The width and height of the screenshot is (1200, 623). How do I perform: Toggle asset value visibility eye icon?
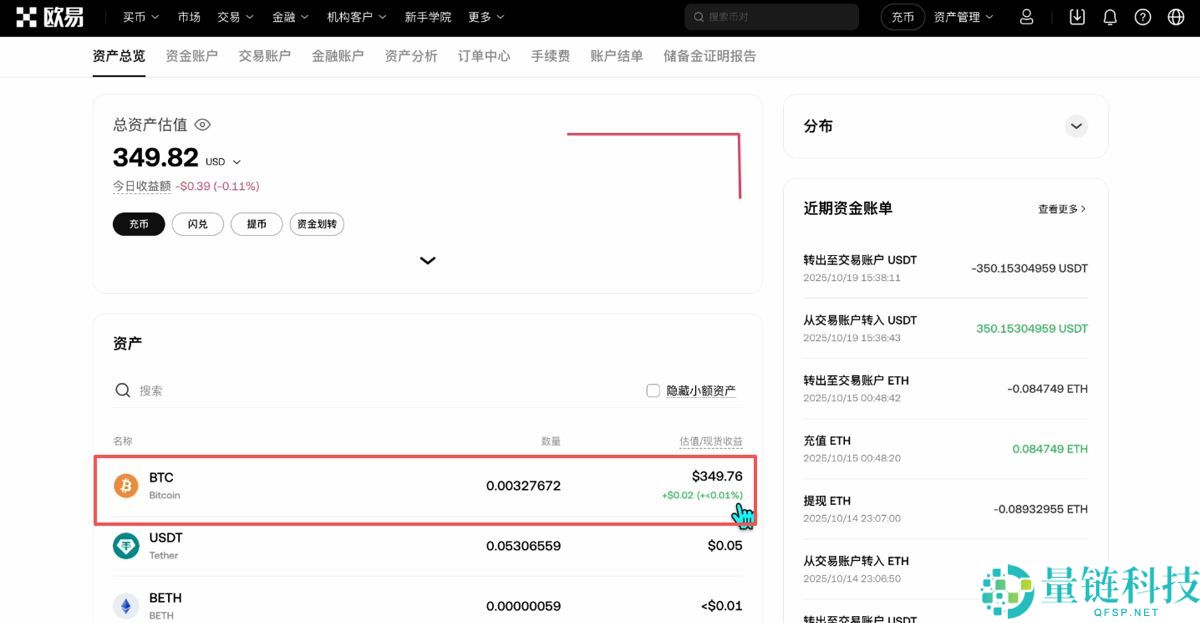click(x=202, y=124)
